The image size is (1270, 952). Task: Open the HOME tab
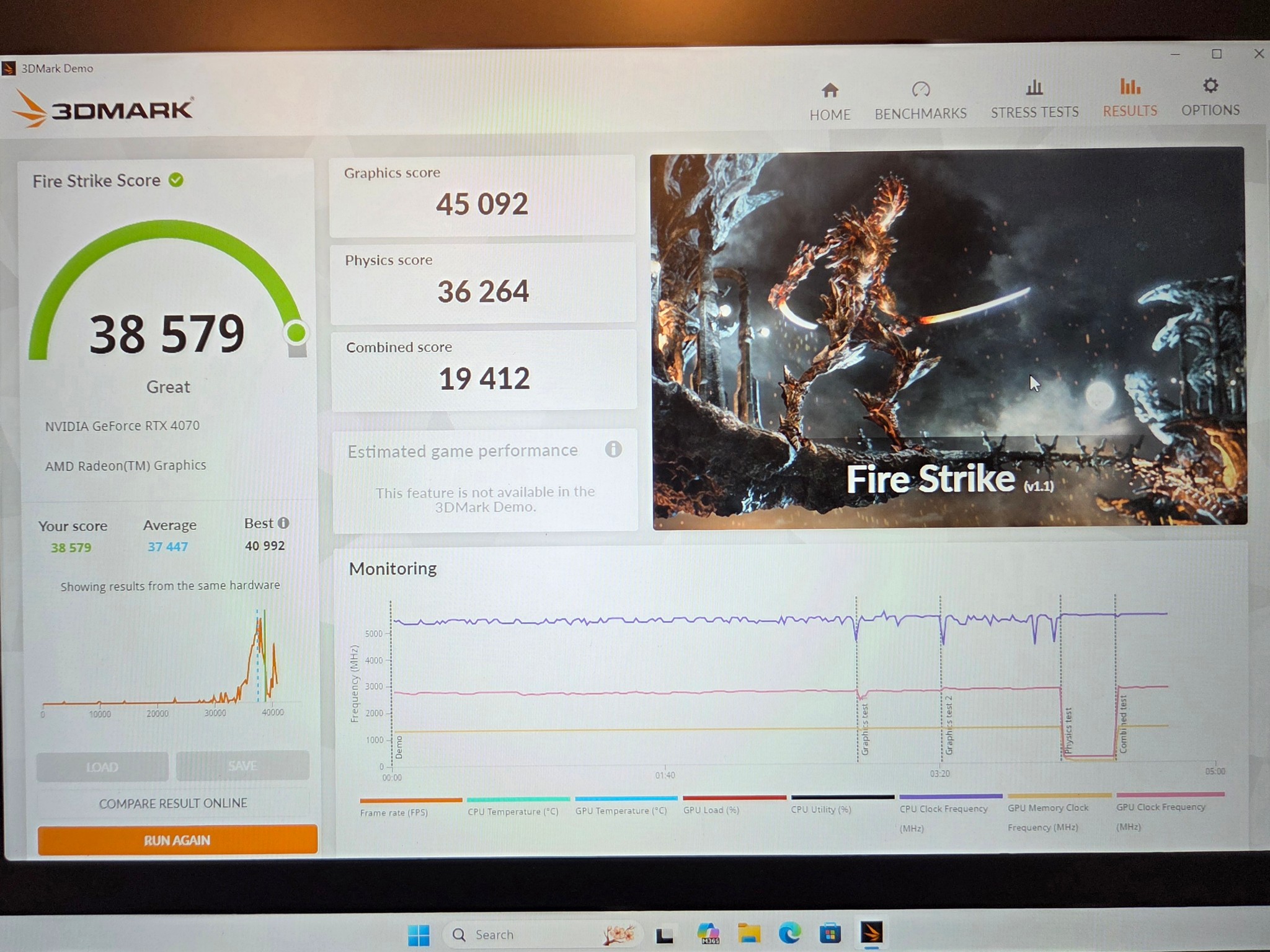830,102
